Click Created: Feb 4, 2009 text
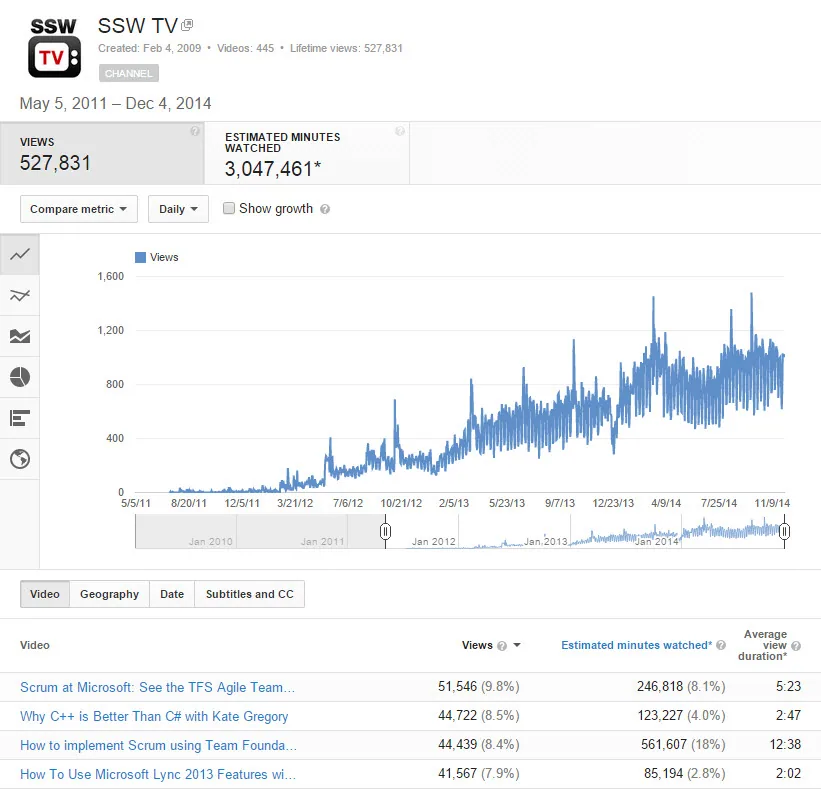 tap(149, 48)
